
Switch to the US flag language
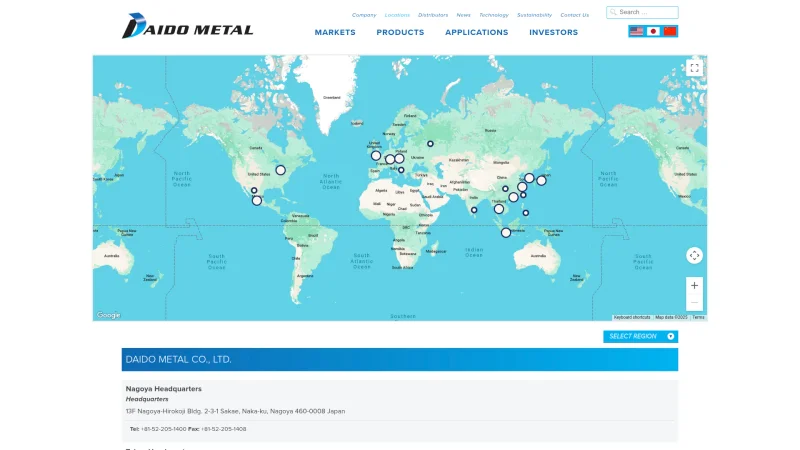click(636, 32)
